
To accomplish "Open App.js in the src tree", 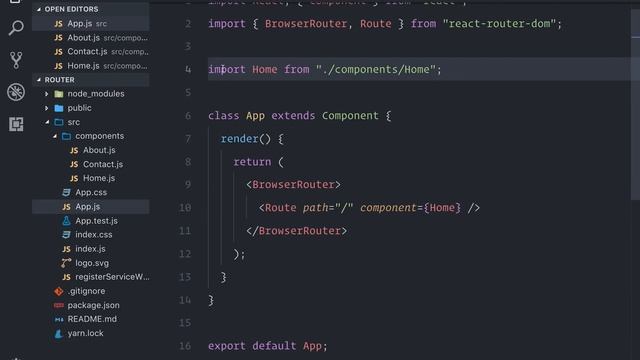I will tap(87, 207).
